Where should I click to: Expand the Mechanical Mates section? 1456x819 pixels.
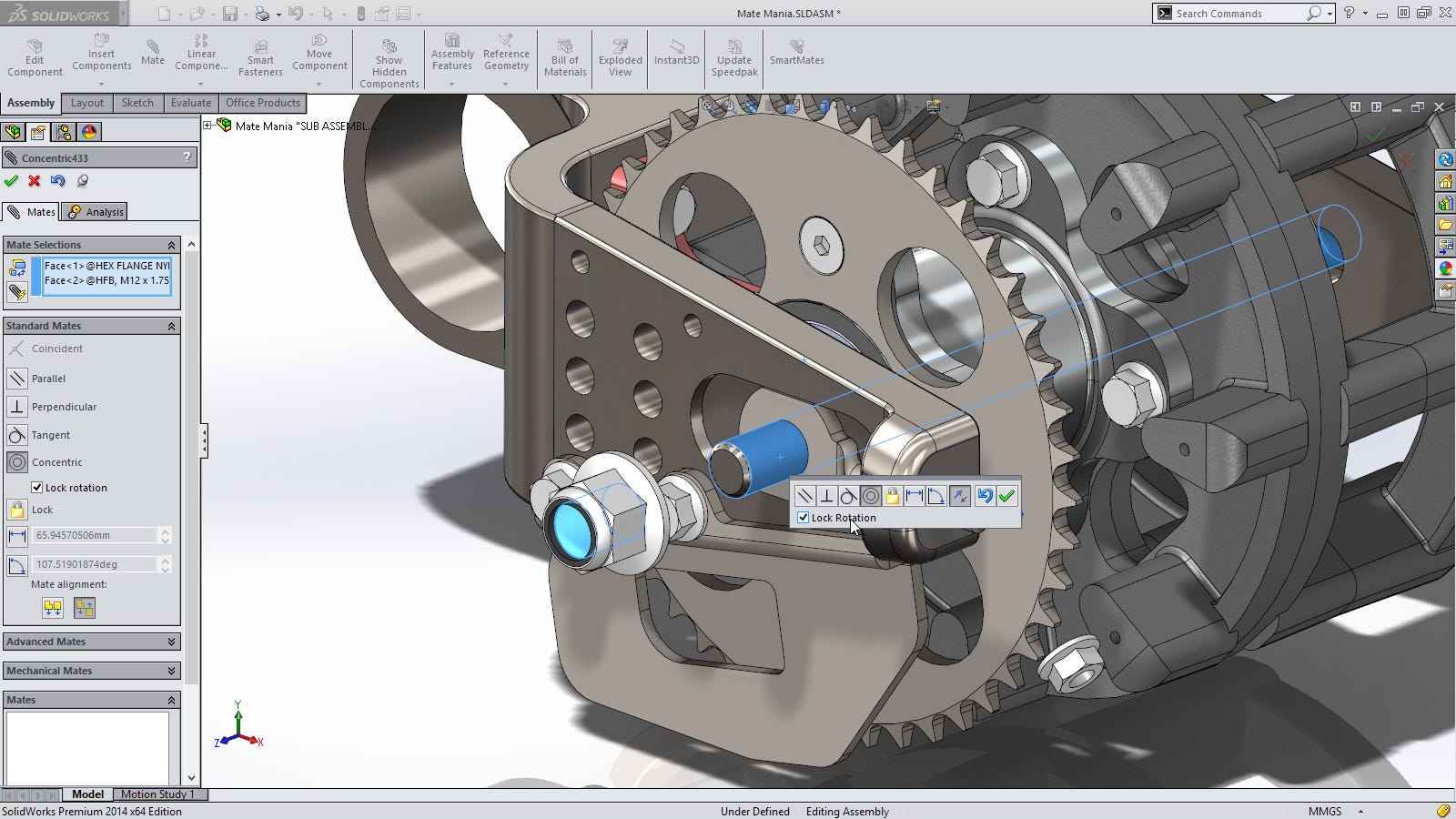(171, 671)
